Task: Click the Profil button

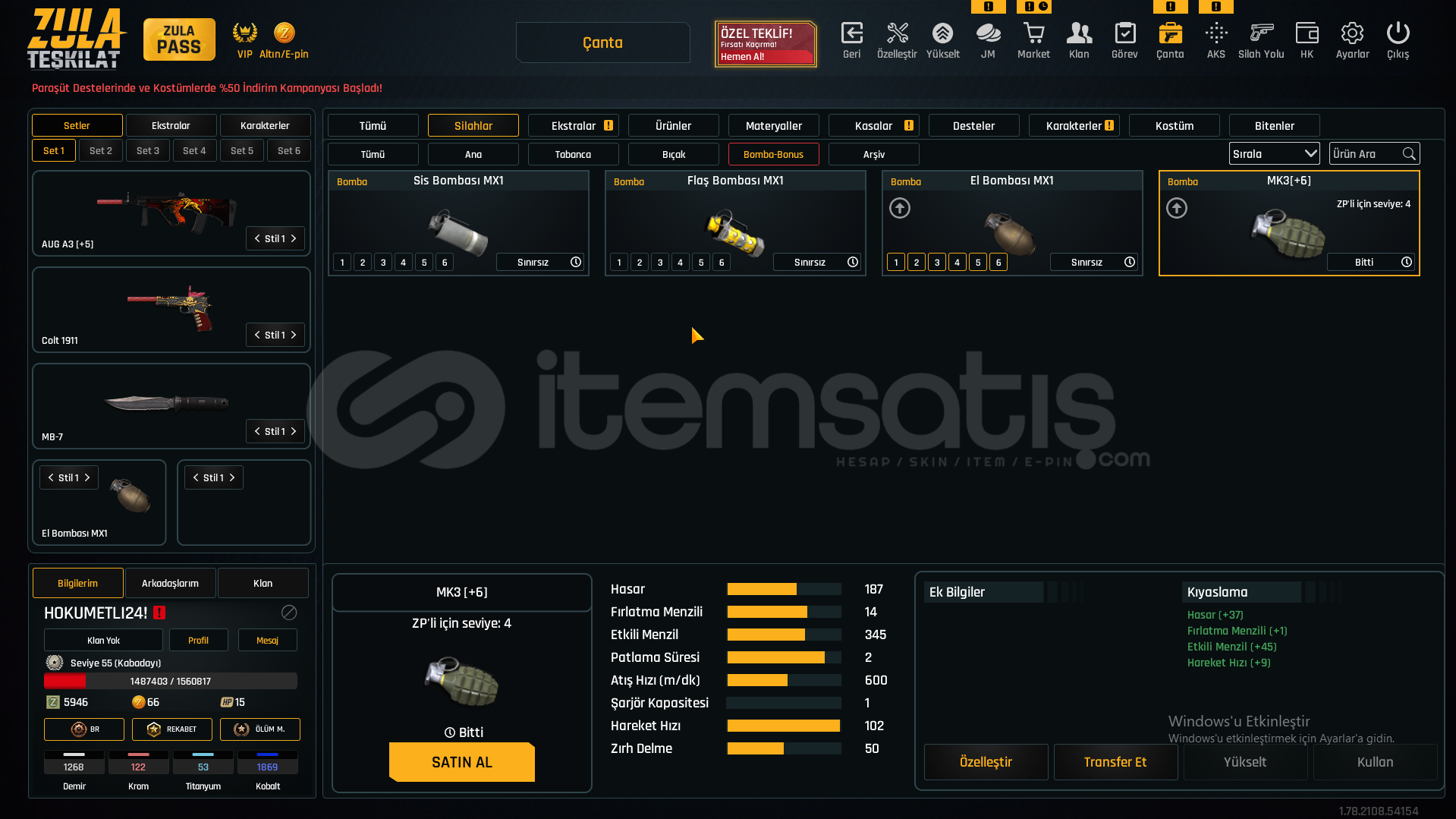Action: pyautogui.click(x=199, y=640)
